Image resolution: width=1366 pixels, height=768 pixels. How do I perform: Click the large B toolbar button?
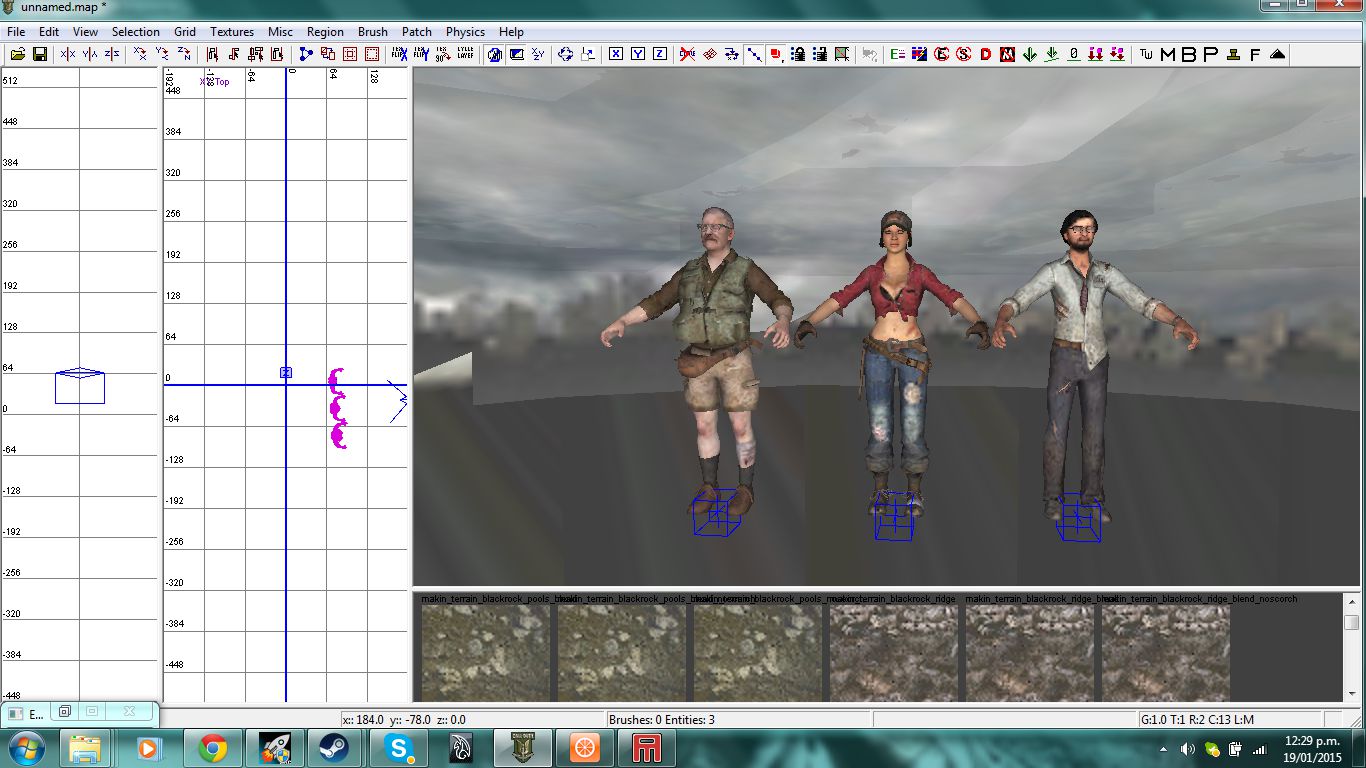(x=1189, y=54)
